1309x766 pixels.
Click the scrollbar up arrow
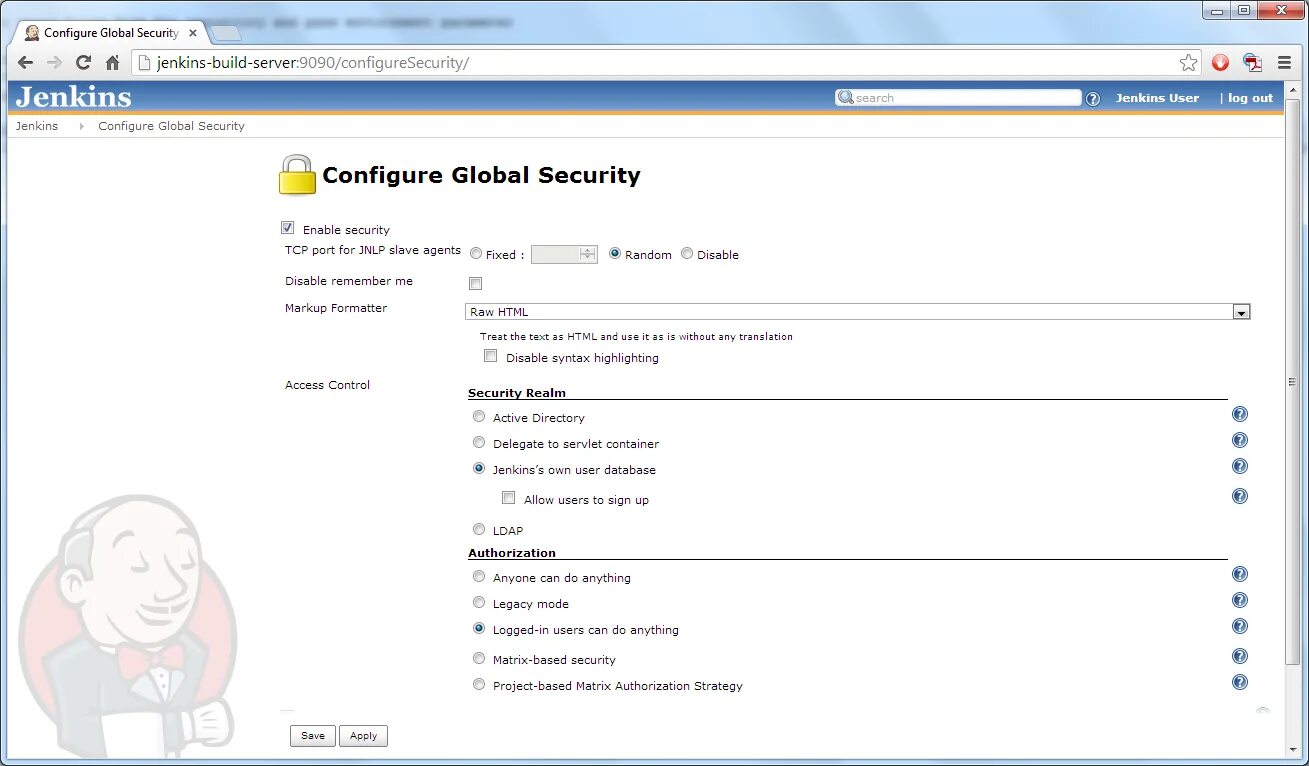pyautogui.click(x=1293, y=88)
